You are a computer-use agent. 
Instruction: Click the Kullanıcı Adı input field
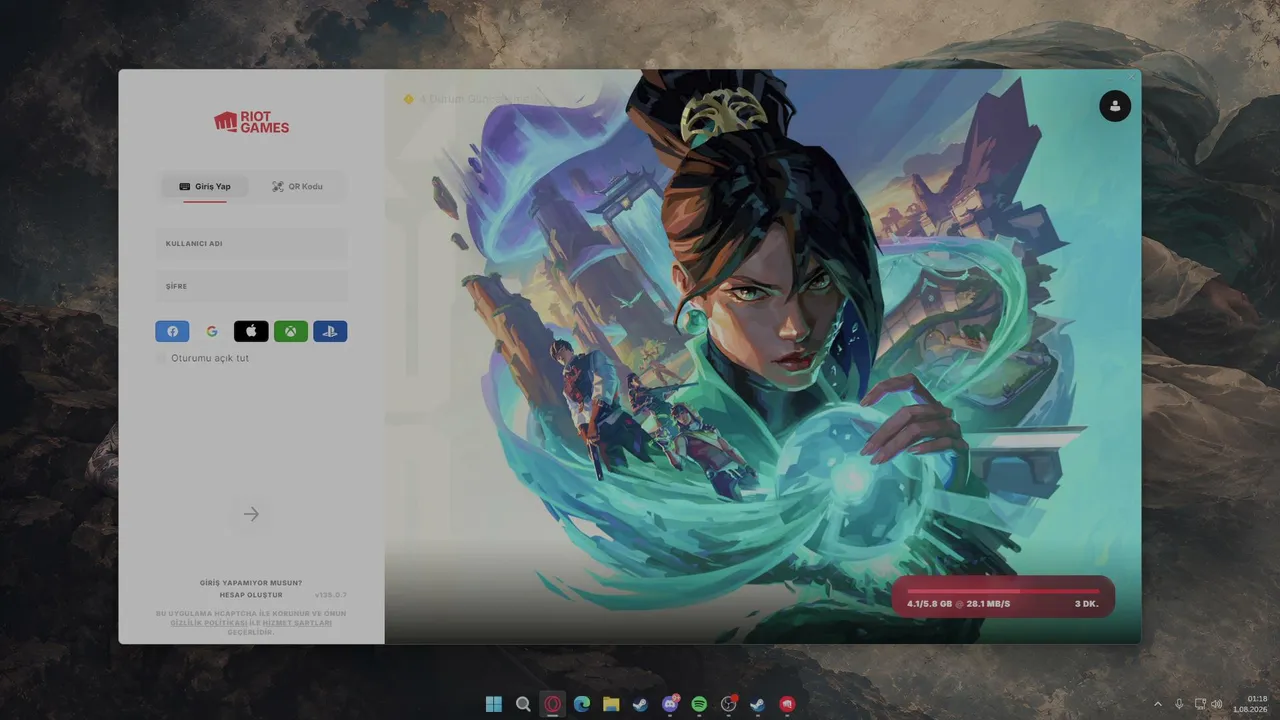(251, 243)
